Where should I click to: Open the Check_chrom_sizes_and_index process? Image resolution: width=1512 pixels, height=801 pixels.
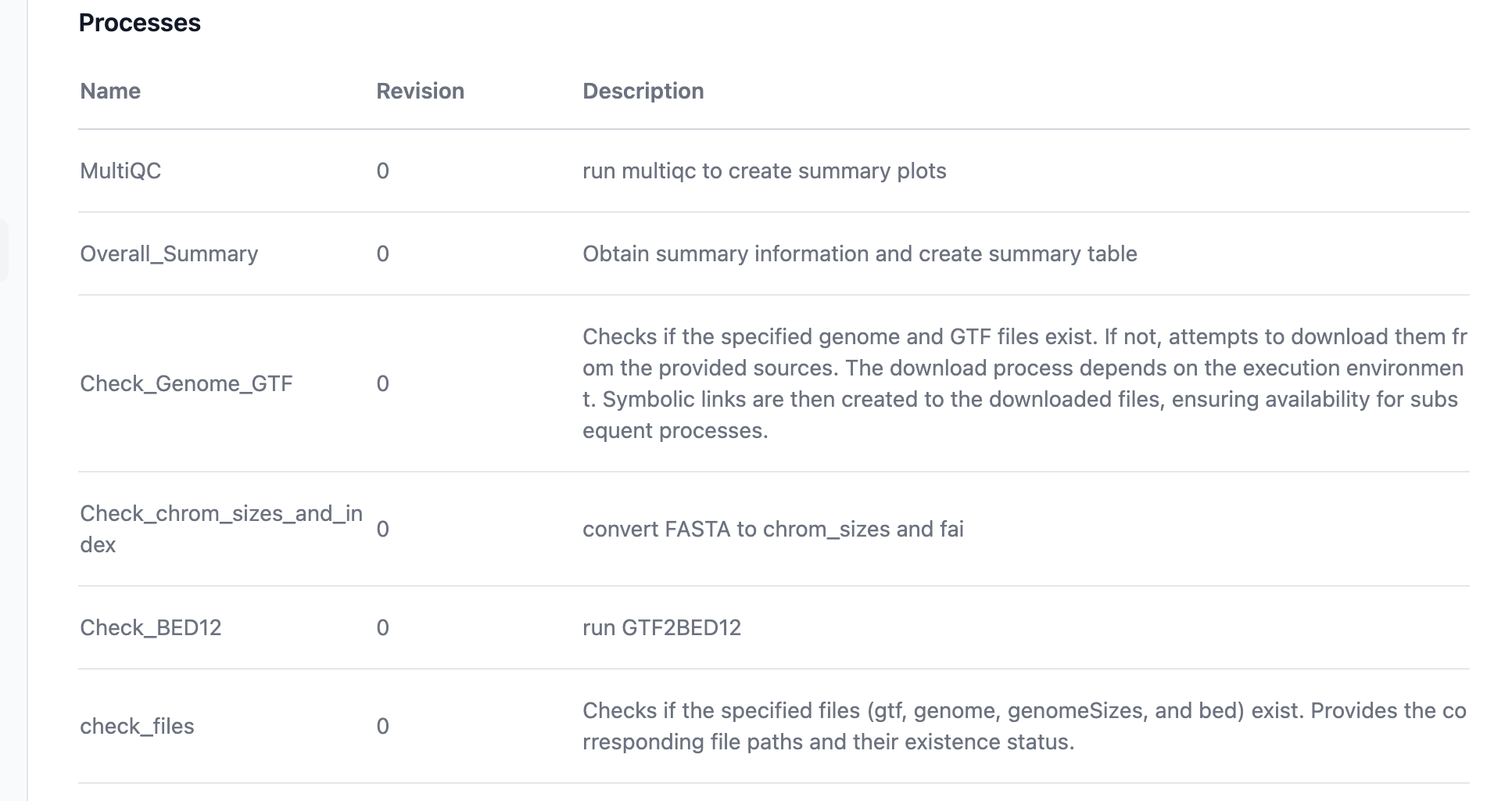pos(220,528)
